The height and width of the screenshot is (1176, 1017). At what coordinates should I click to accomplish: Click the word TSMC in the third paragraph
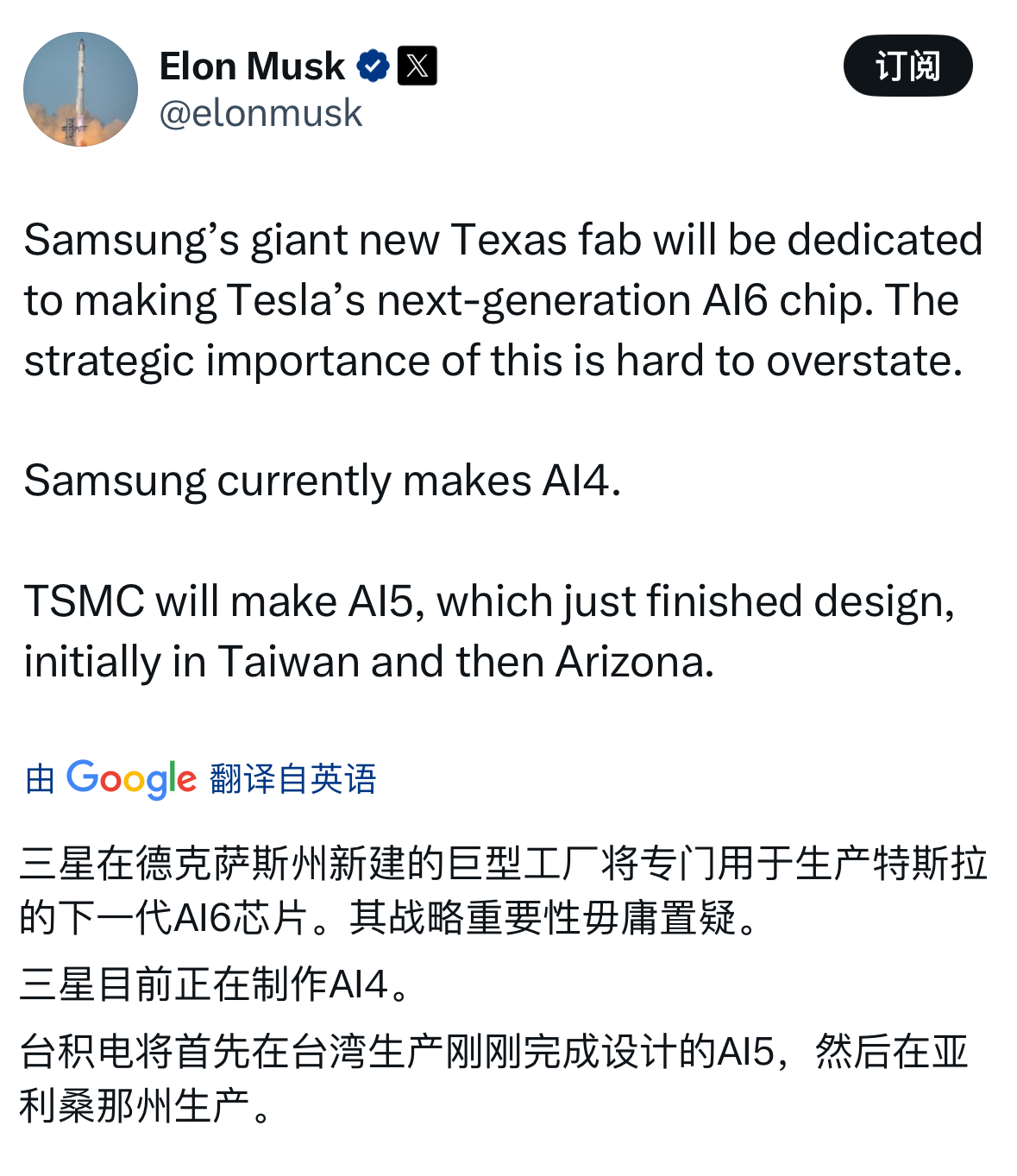coord(87,600)
